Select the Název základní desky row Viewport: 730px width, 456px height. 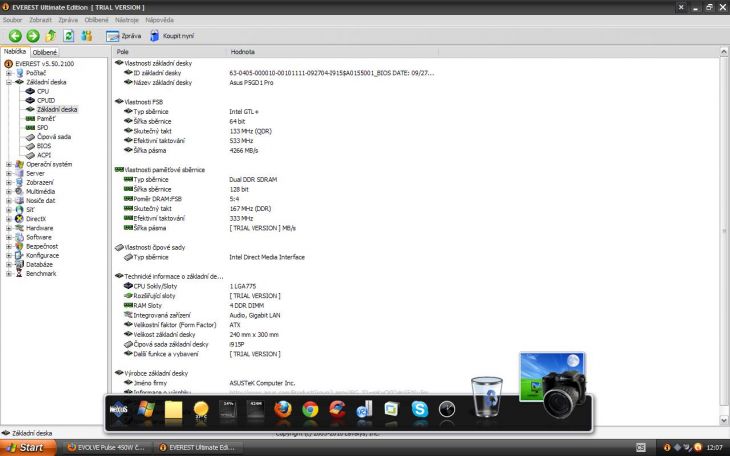tap(275, 82)
